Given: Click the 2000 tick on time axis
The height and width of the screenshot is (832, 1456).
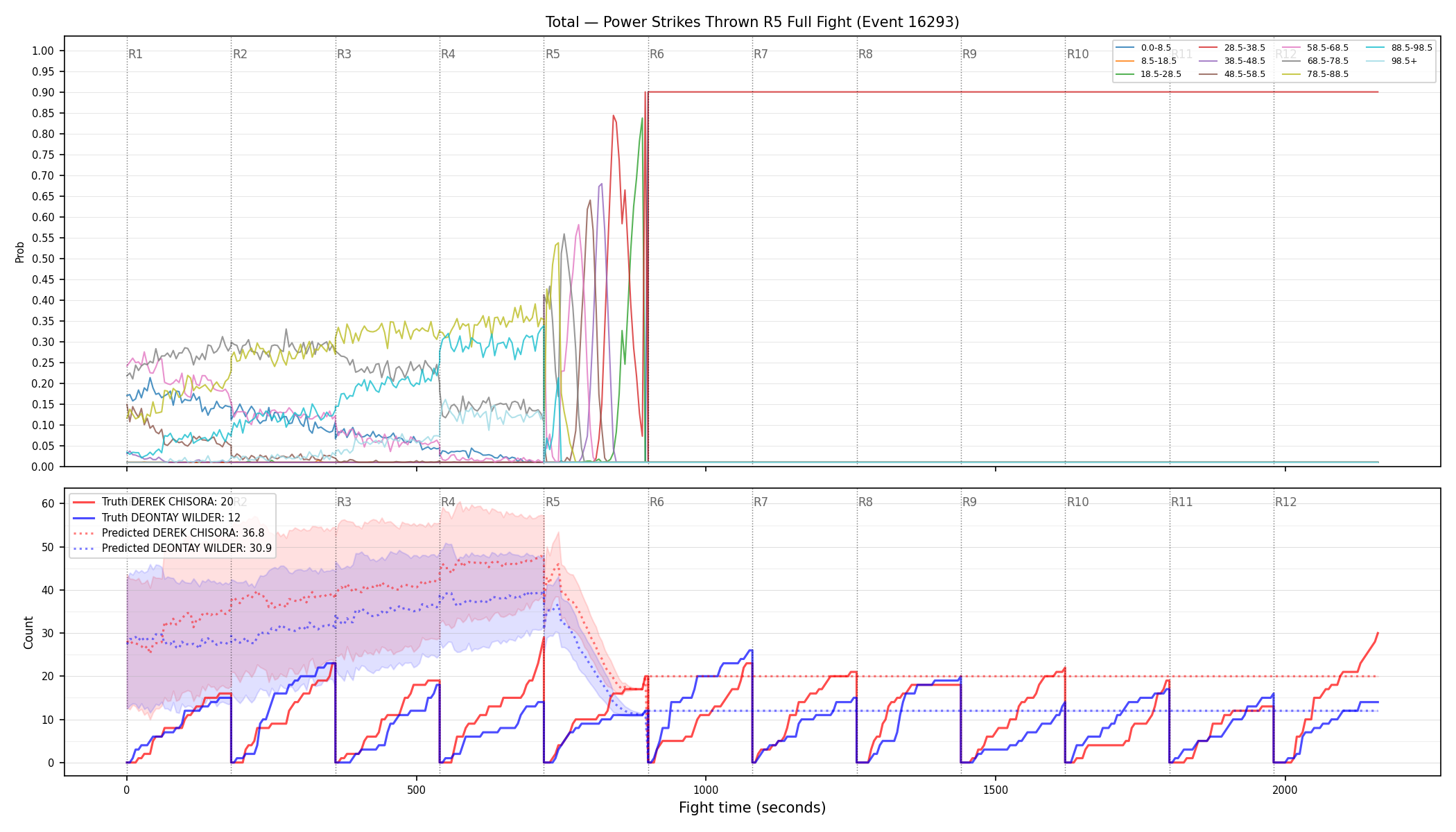Looking at the screenshot, I should (1285, 790).
